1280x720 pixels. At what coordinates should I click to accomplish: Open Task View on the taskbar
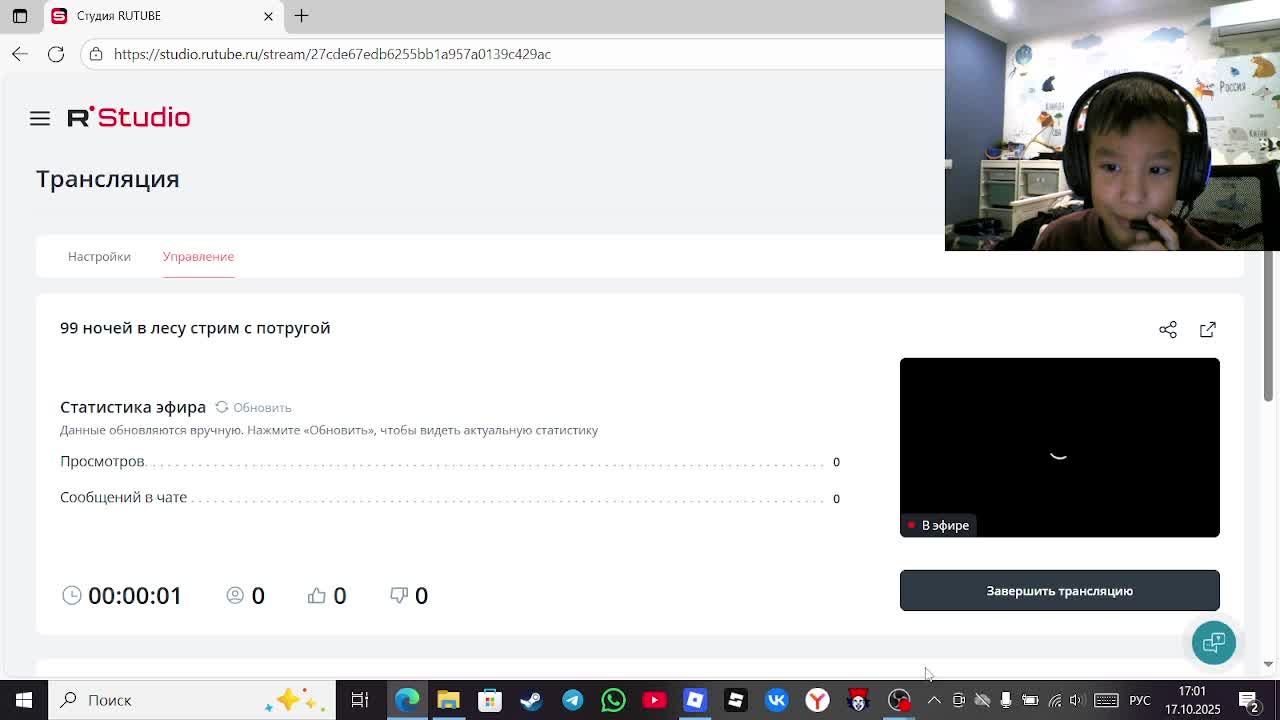click(x=360, y=700)
